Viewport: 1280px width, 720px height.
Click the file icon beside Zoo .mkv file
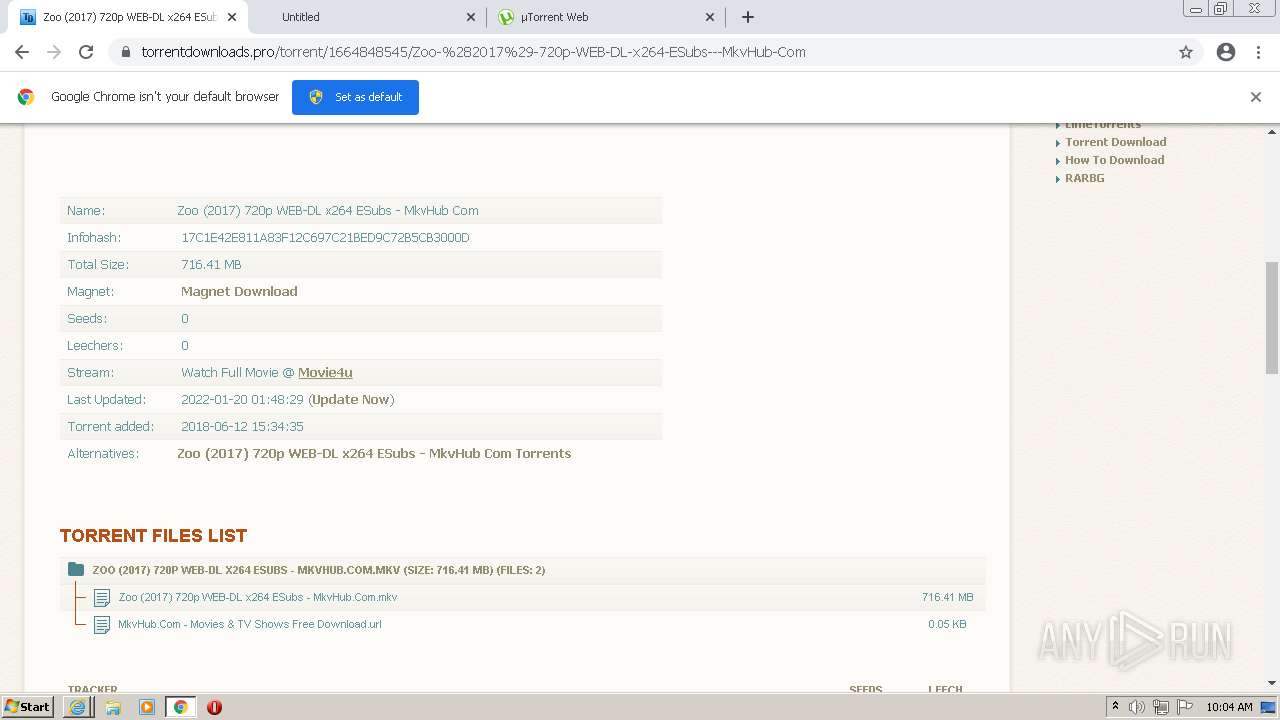(x=102, y=598)
